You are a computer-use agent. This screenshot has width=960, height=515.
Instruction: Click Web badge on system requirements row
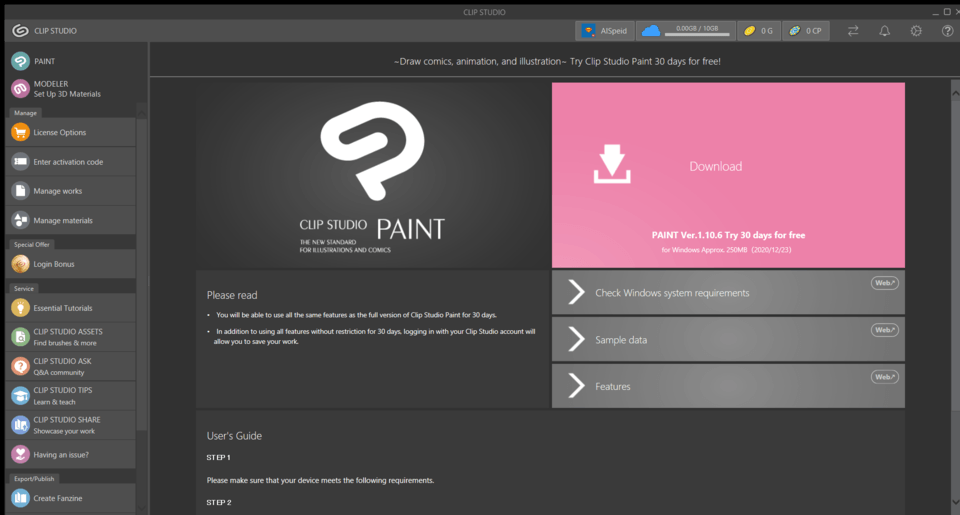885,283
